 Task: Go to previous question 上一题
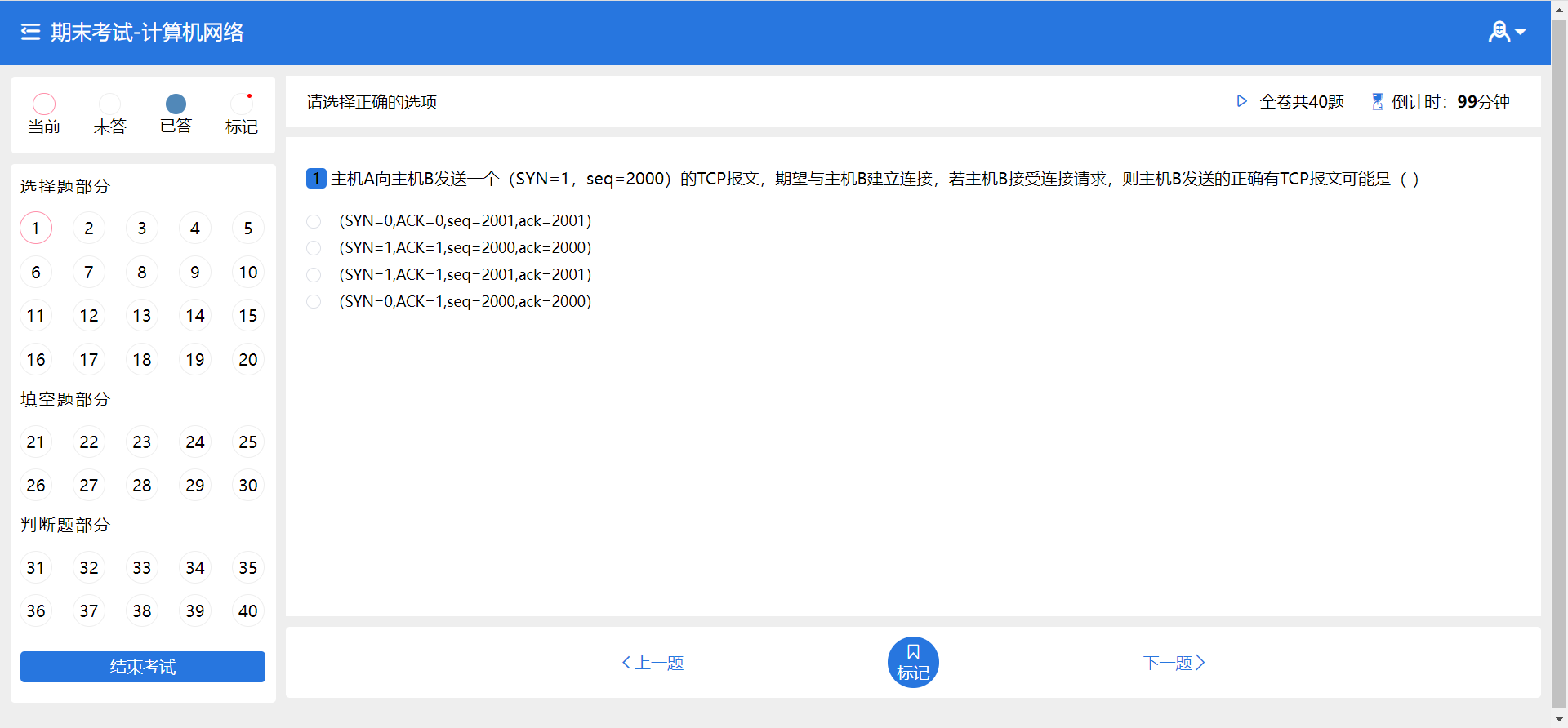(653, 663)
